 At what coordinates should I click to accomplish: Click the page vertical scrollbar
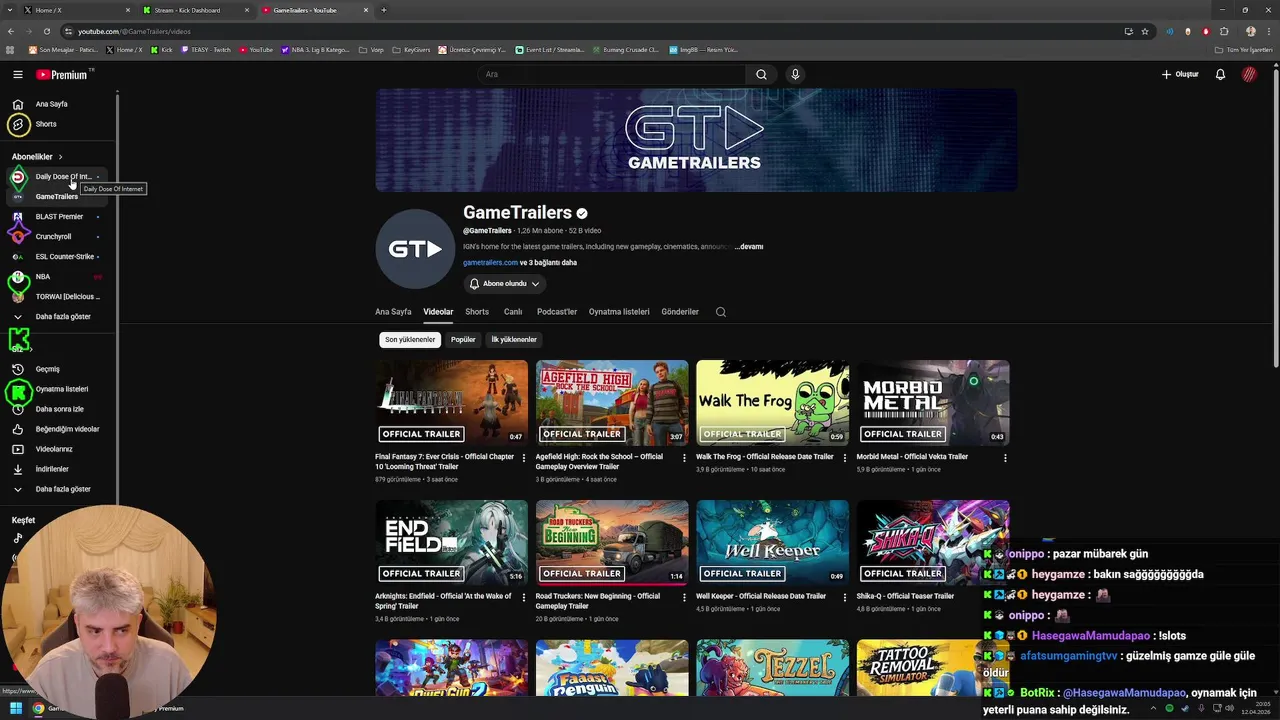pyautogui.click(x=1275, y=220)
